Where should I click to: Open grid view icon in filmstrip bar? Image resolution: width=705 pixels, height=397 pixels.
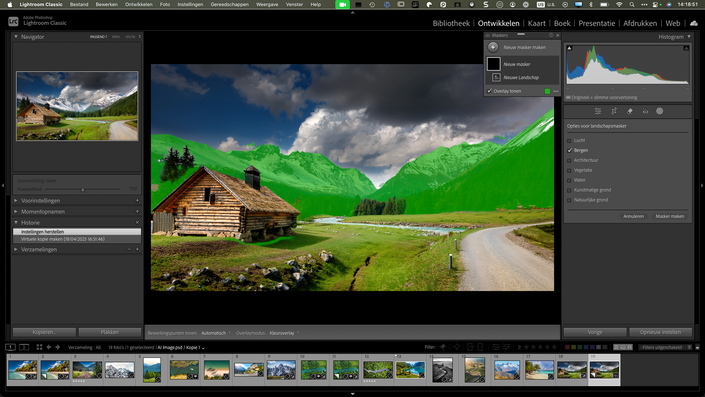pyautogui.click(x=39, y=347)
